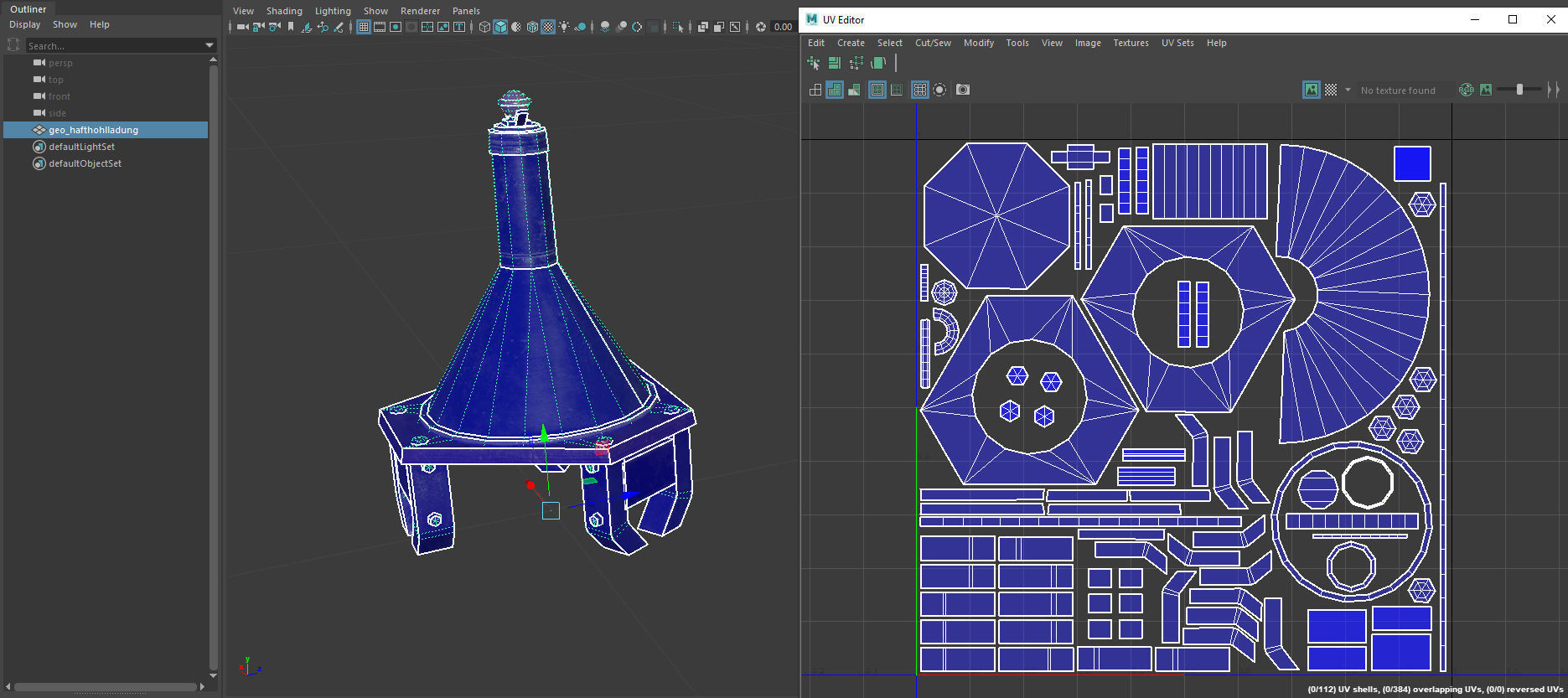Click the UV Snapshot camera icon
Image resolution: width=1568 pixels, height=698 pixels.
click(x=963, y=90)
